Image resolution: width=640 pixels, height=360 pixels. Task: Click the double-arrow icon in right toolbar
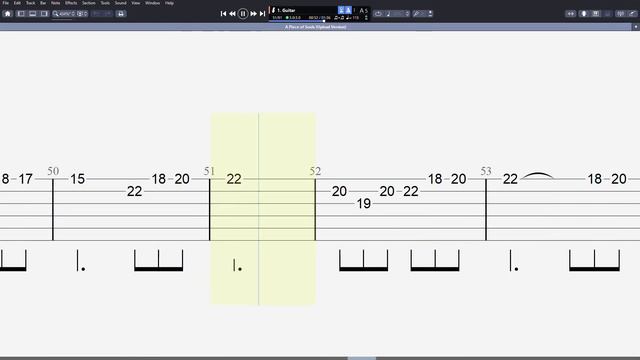(x=571, y=14)
